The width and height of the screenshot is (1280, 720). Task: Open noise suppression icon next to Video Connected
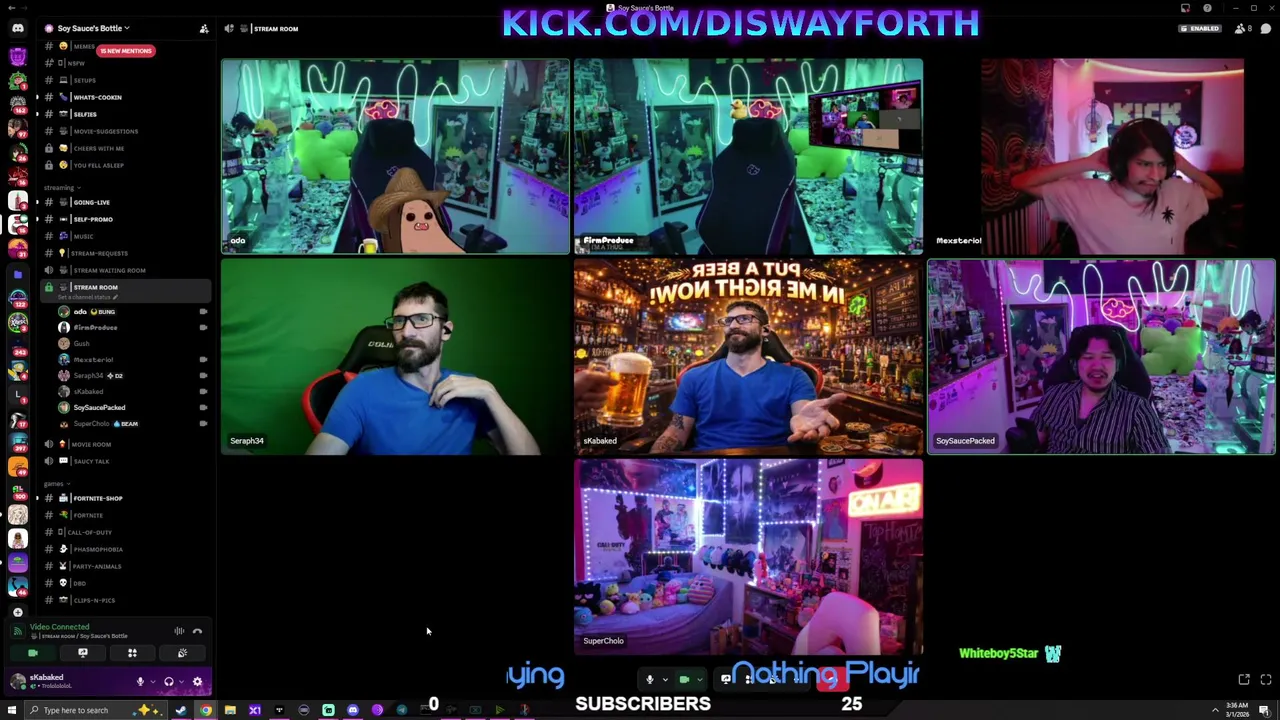click(x=179, y=631)
